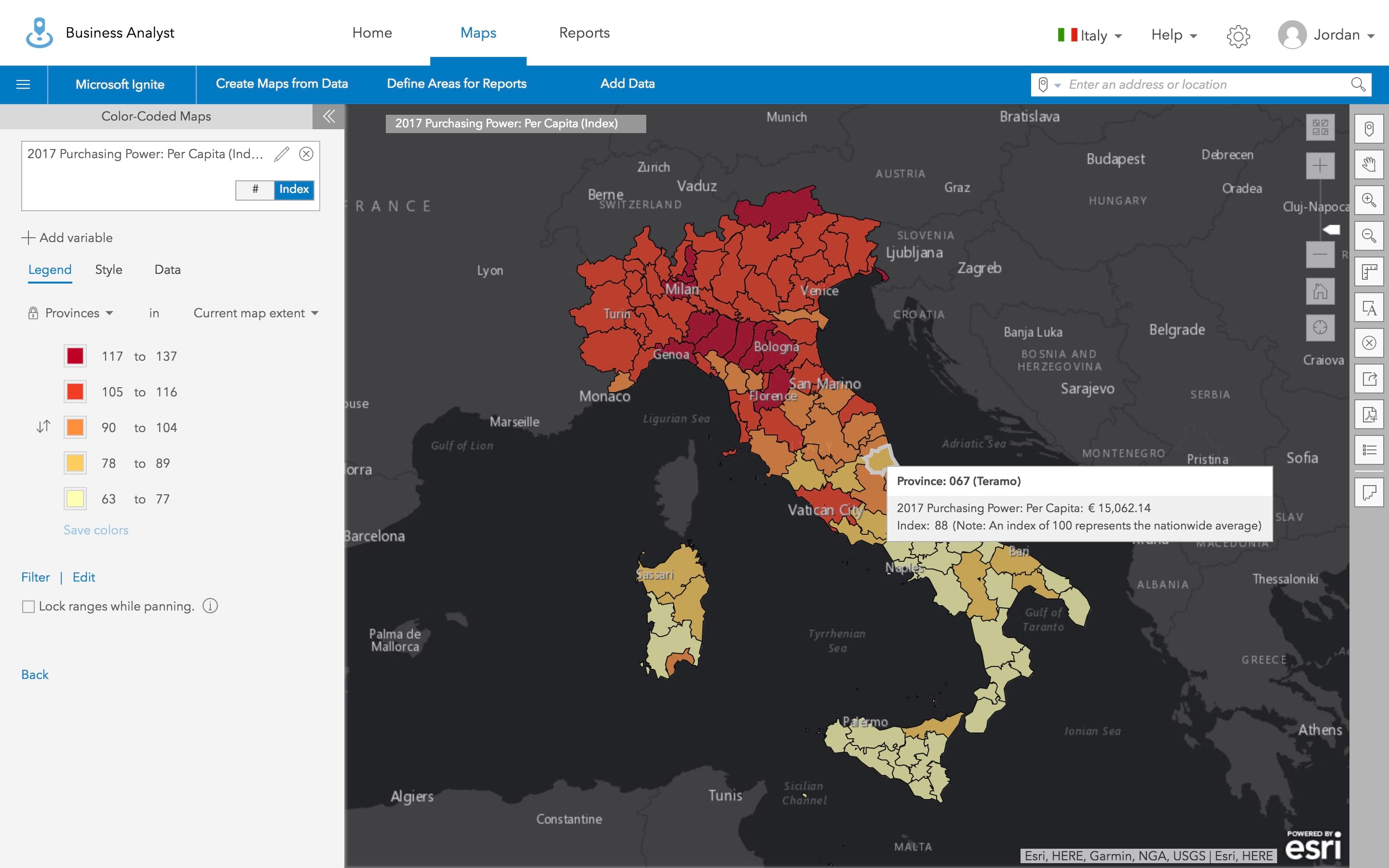Enable Lock ranges while panning

point(28,606)
